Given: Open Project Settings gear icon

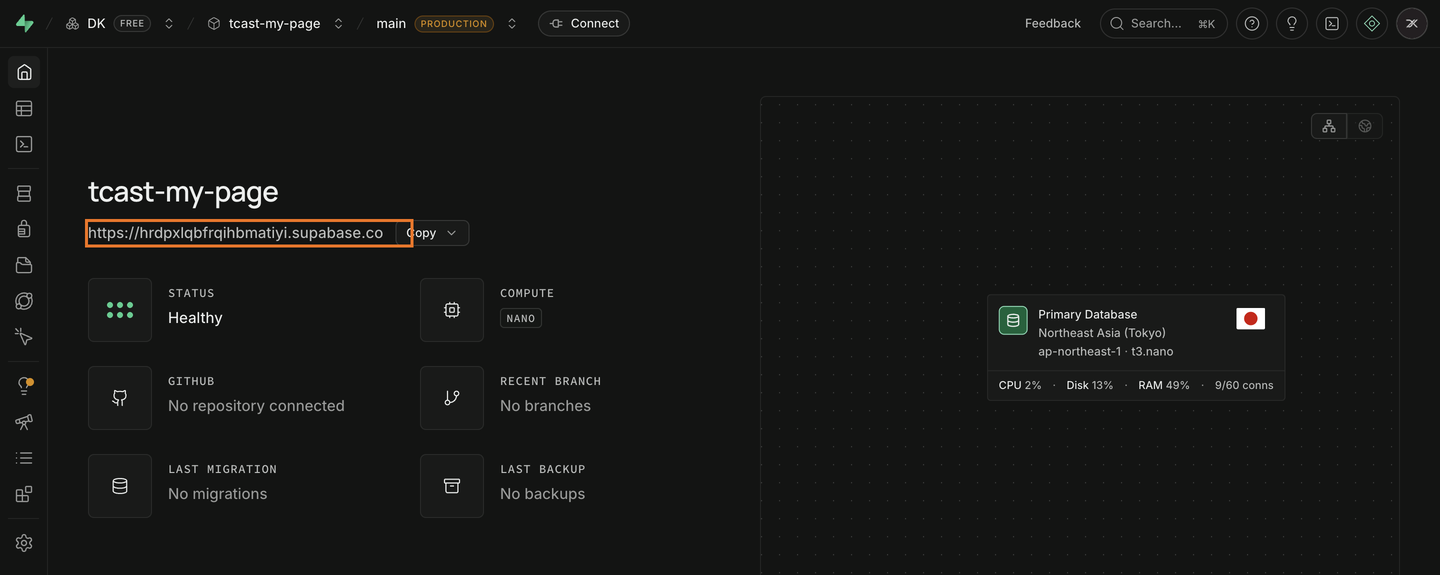Looking at the screenshot, I should tap(24, 543).
